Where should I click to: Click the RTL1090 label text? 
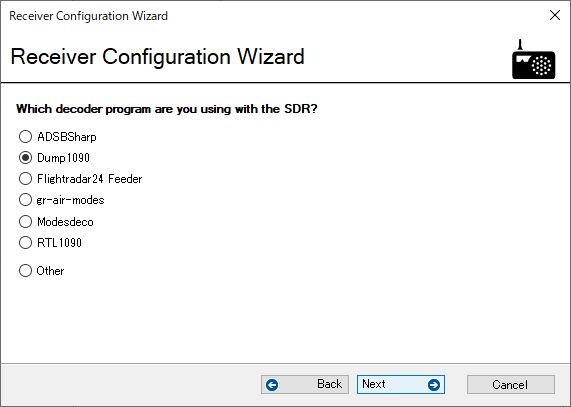pos(59,242)
